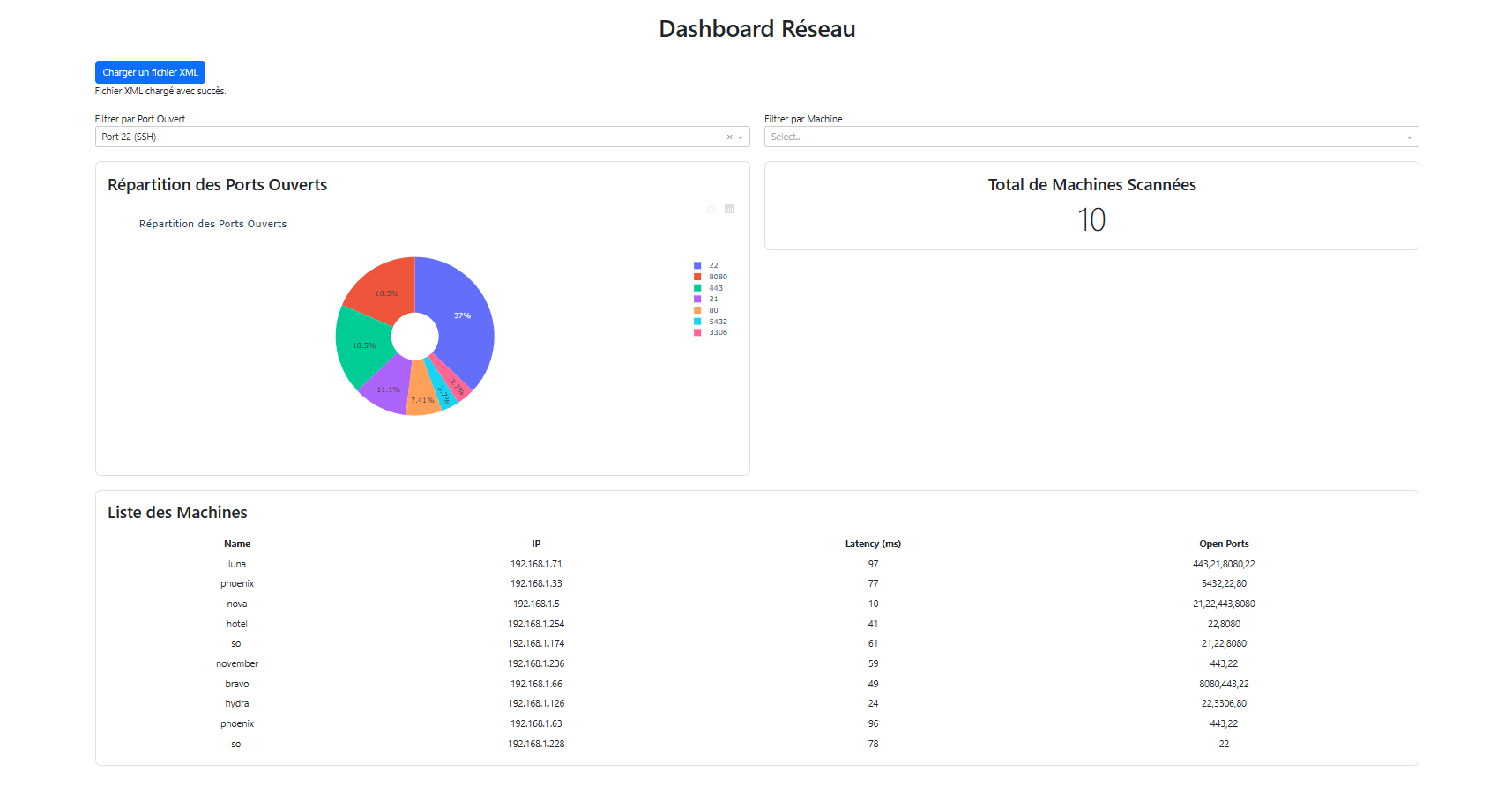Viewport: 1512px width, 808px height.
Task: Click the camera download plot icon
Action: 711,210
